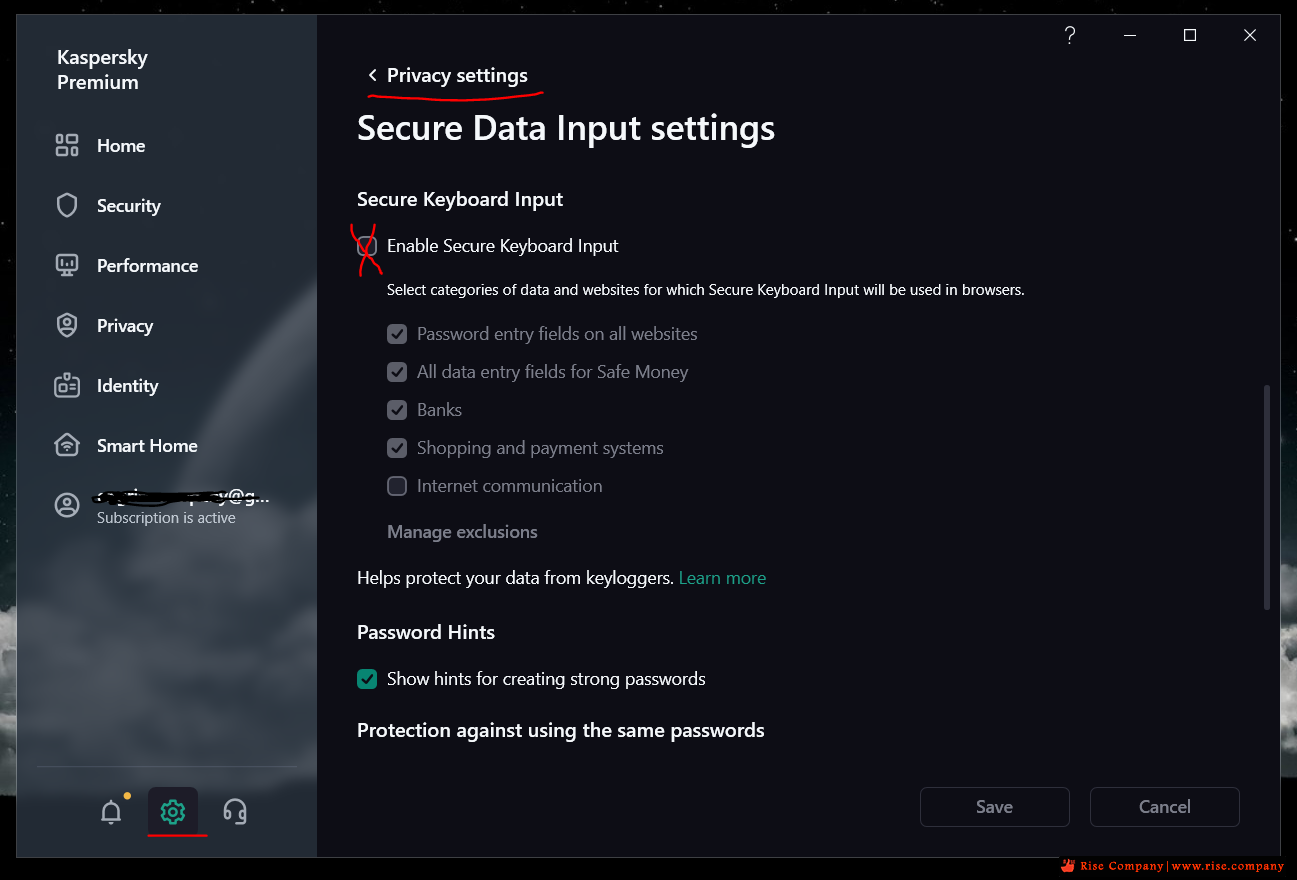Open the Home dashboard icon
Screen dimensions: 1297x880
67,146
